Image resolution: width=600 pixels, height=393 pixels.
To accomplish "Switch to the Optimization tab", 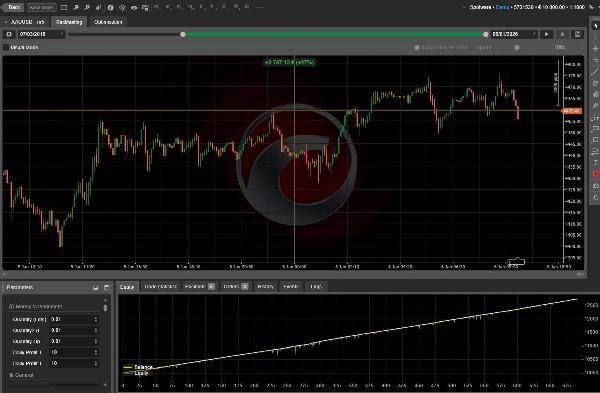I will [x=108, y=22].
